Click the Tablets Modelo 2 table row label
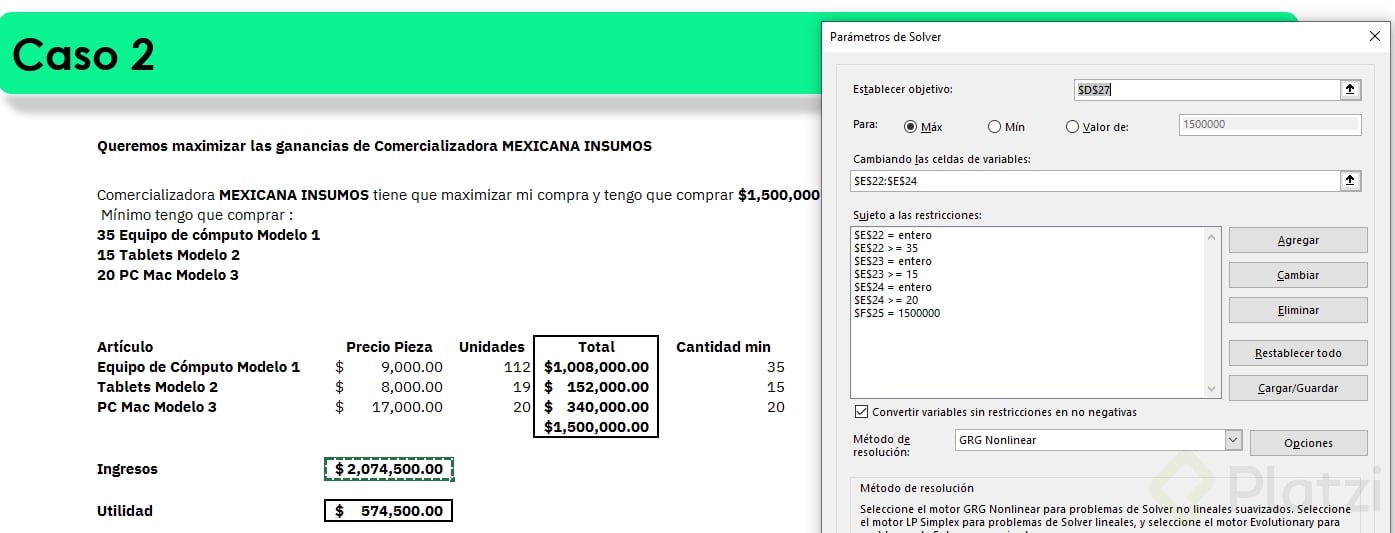1395x533 pixels. 157,387
